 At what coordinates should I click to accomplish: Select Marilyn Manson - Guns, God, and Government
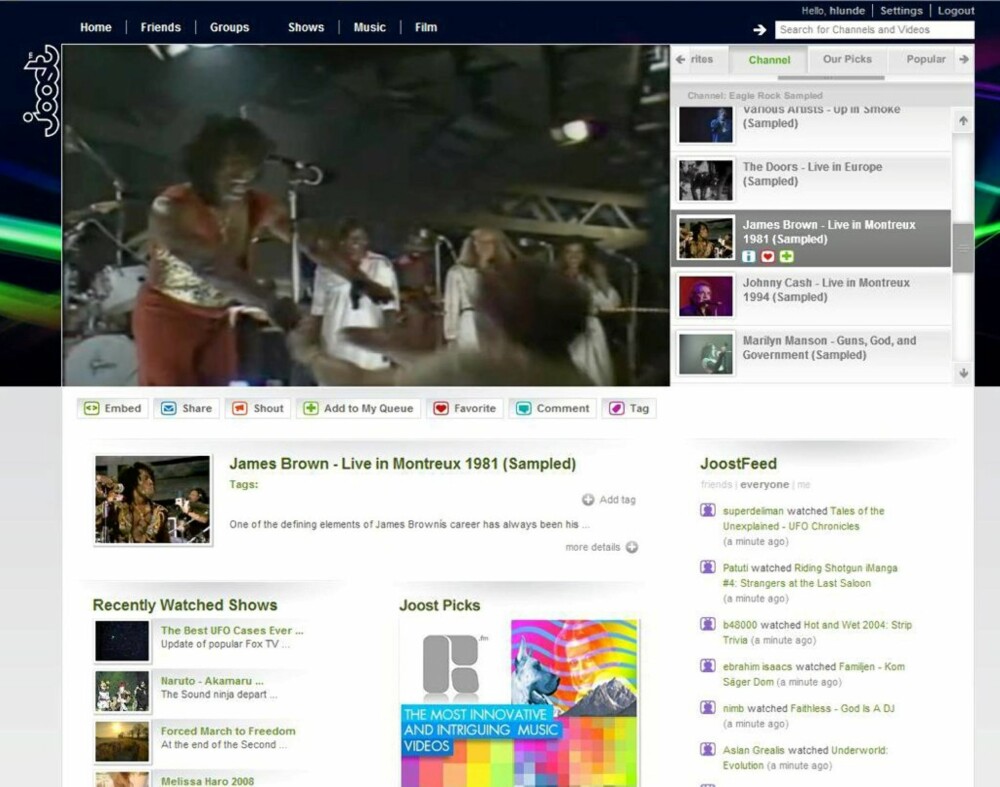pos(811,354)
